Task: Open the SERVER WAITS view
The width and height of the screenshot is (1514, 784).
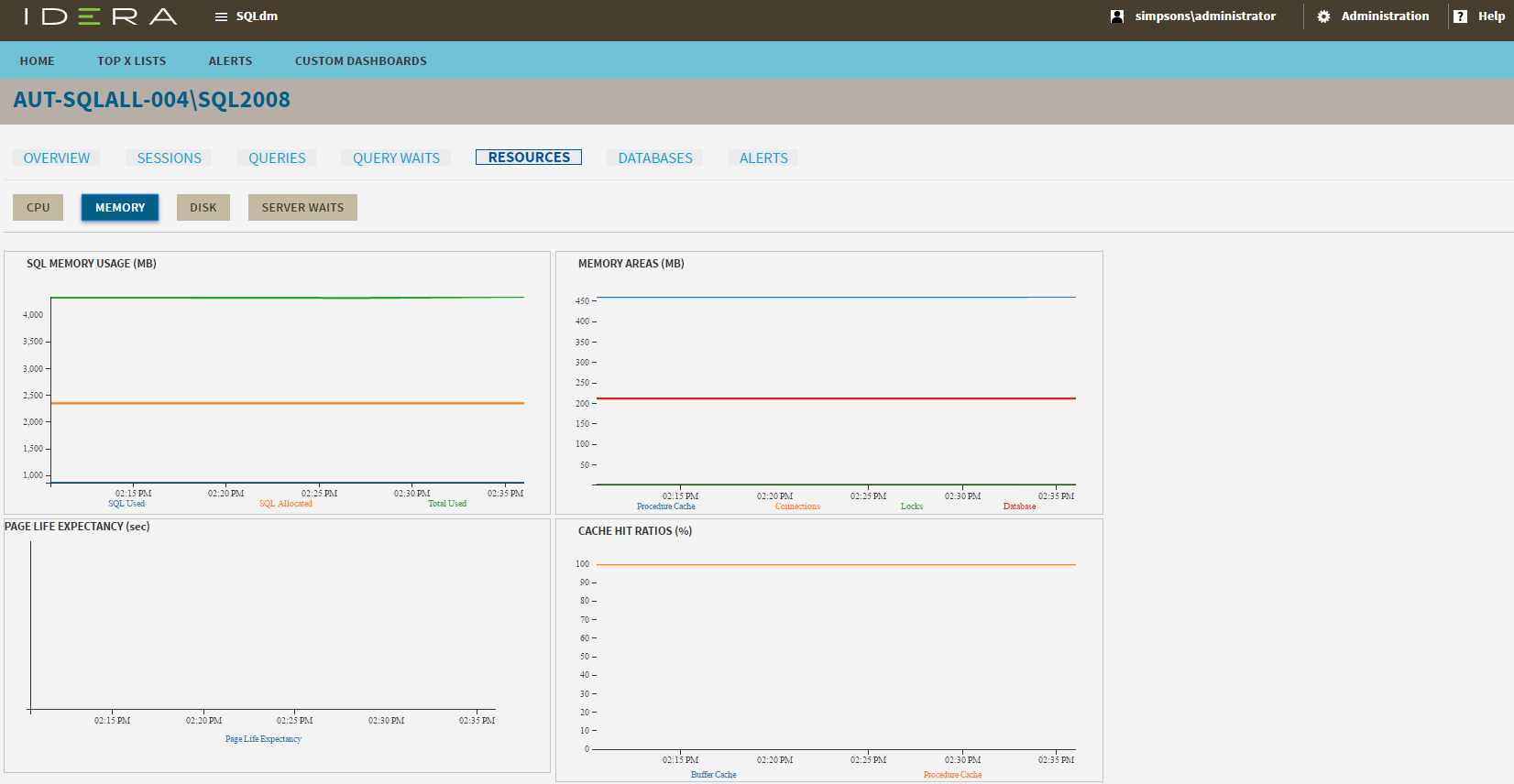Action: point(302,208)
